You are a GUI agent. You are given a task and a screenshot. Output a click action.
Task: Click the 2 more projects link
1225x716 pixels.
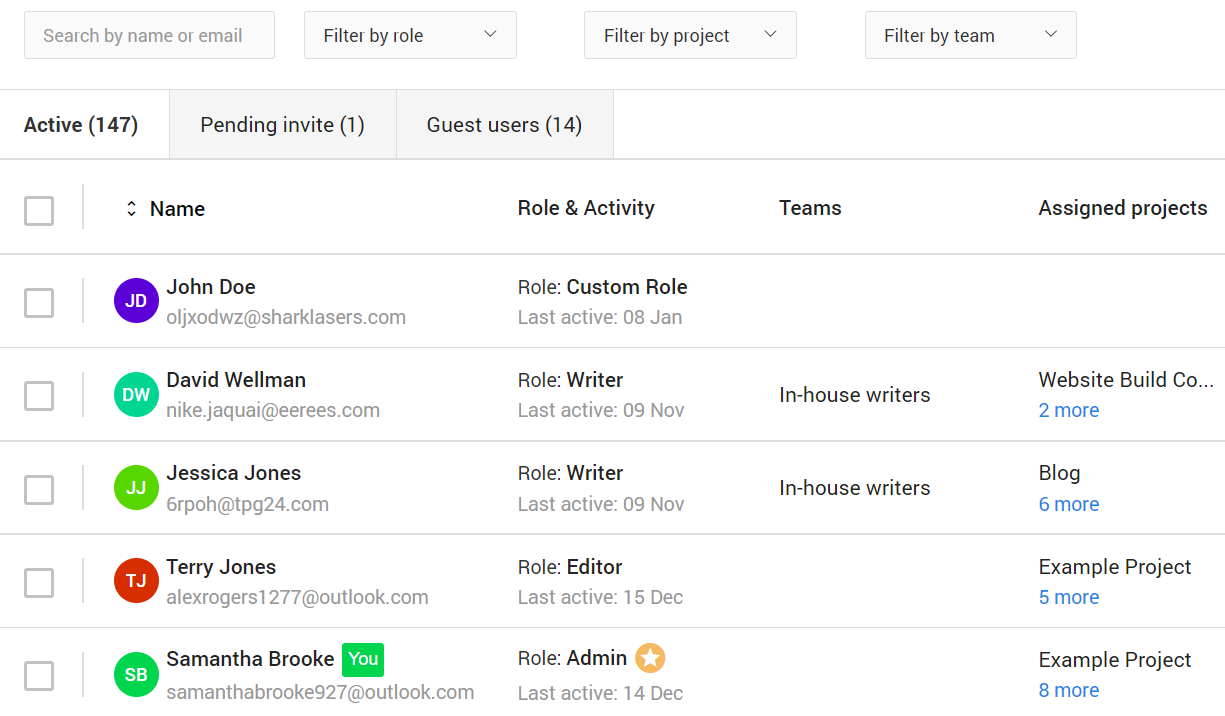1069,410
